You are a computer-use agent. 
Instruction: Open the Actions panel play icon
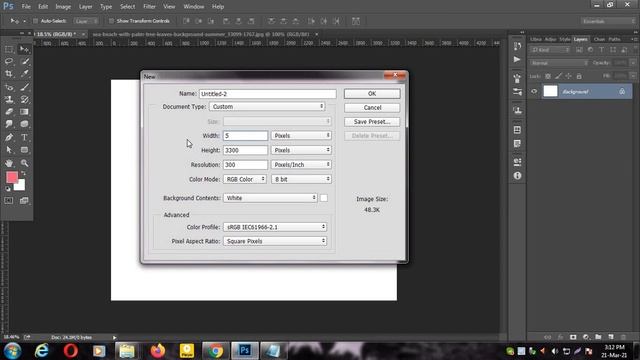(x=517, y=60)
